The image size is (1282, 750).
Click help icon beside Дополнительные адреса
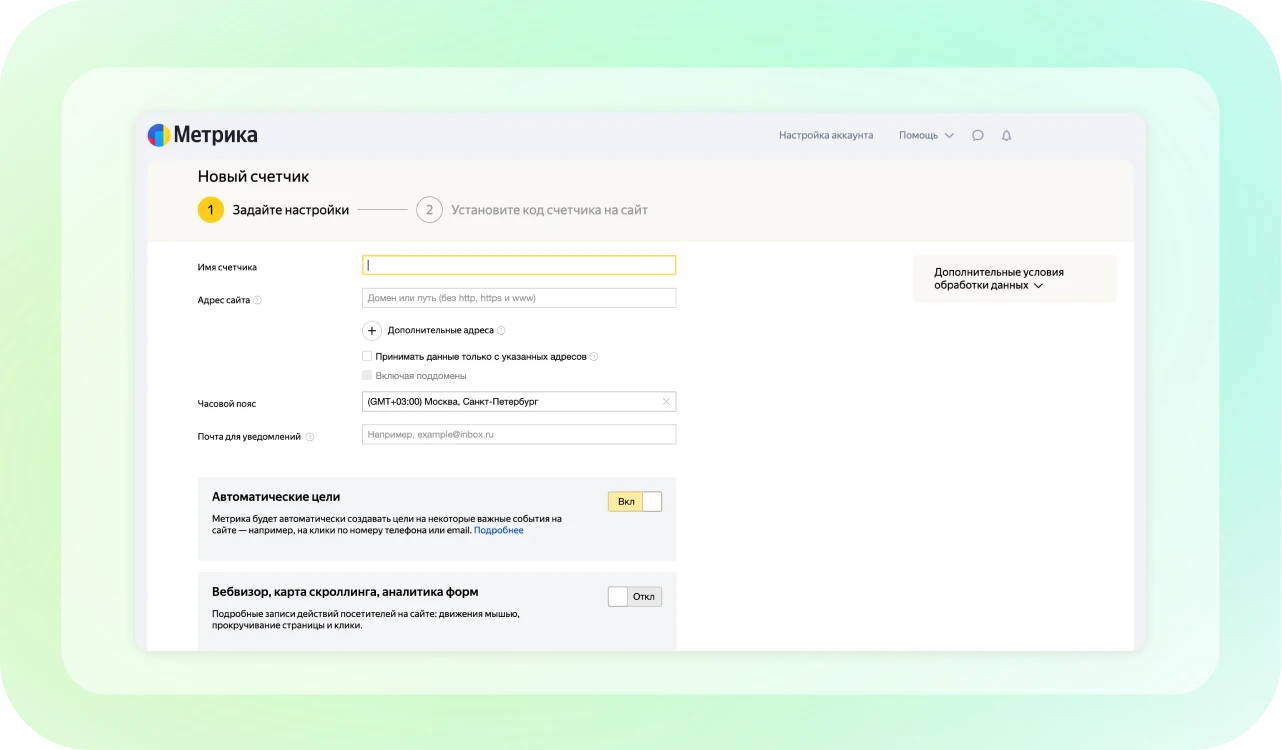point(501,330)
